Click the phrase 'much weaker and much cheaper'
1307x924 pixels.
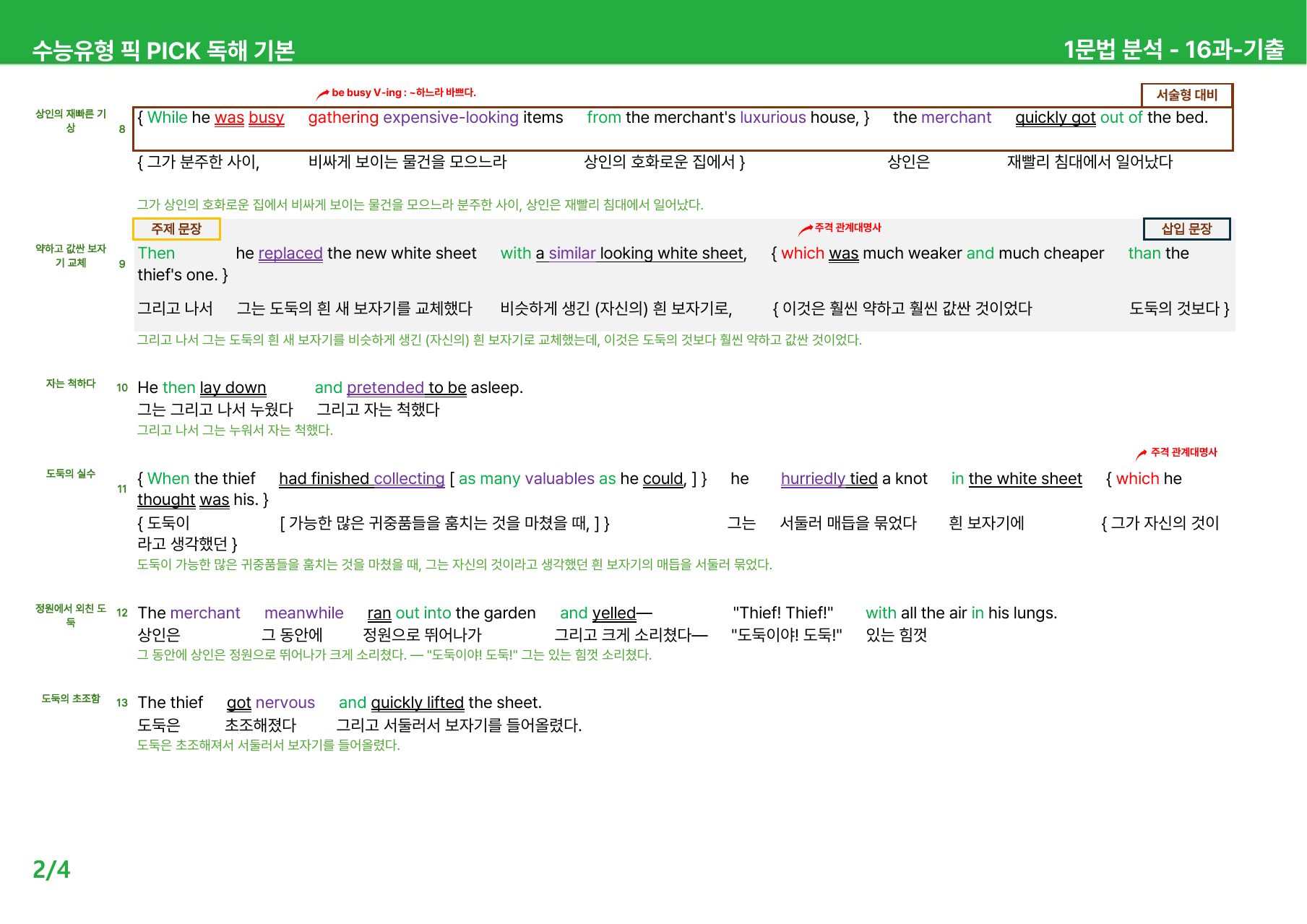[983, 254]
